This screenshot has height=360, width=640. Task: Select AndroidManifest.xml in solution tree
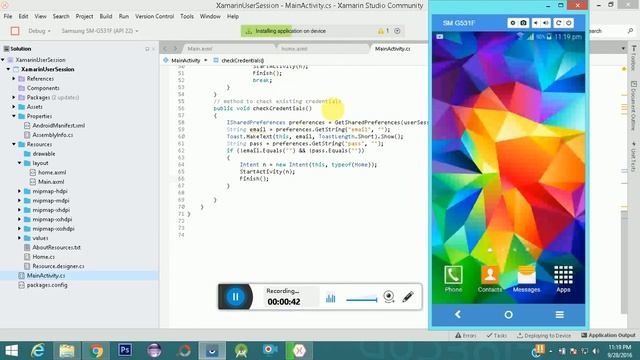pos(58,125)
